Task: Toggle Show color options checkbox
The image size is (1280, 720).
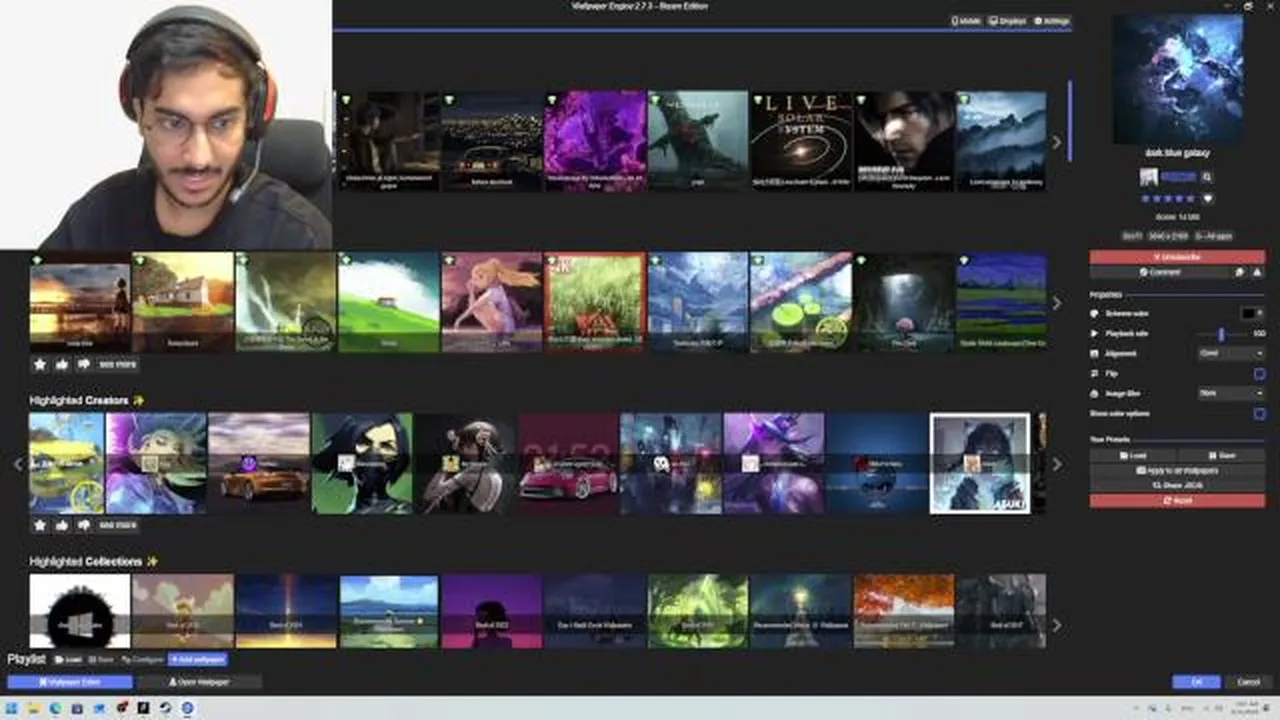Action: [x=1259, y=413]
